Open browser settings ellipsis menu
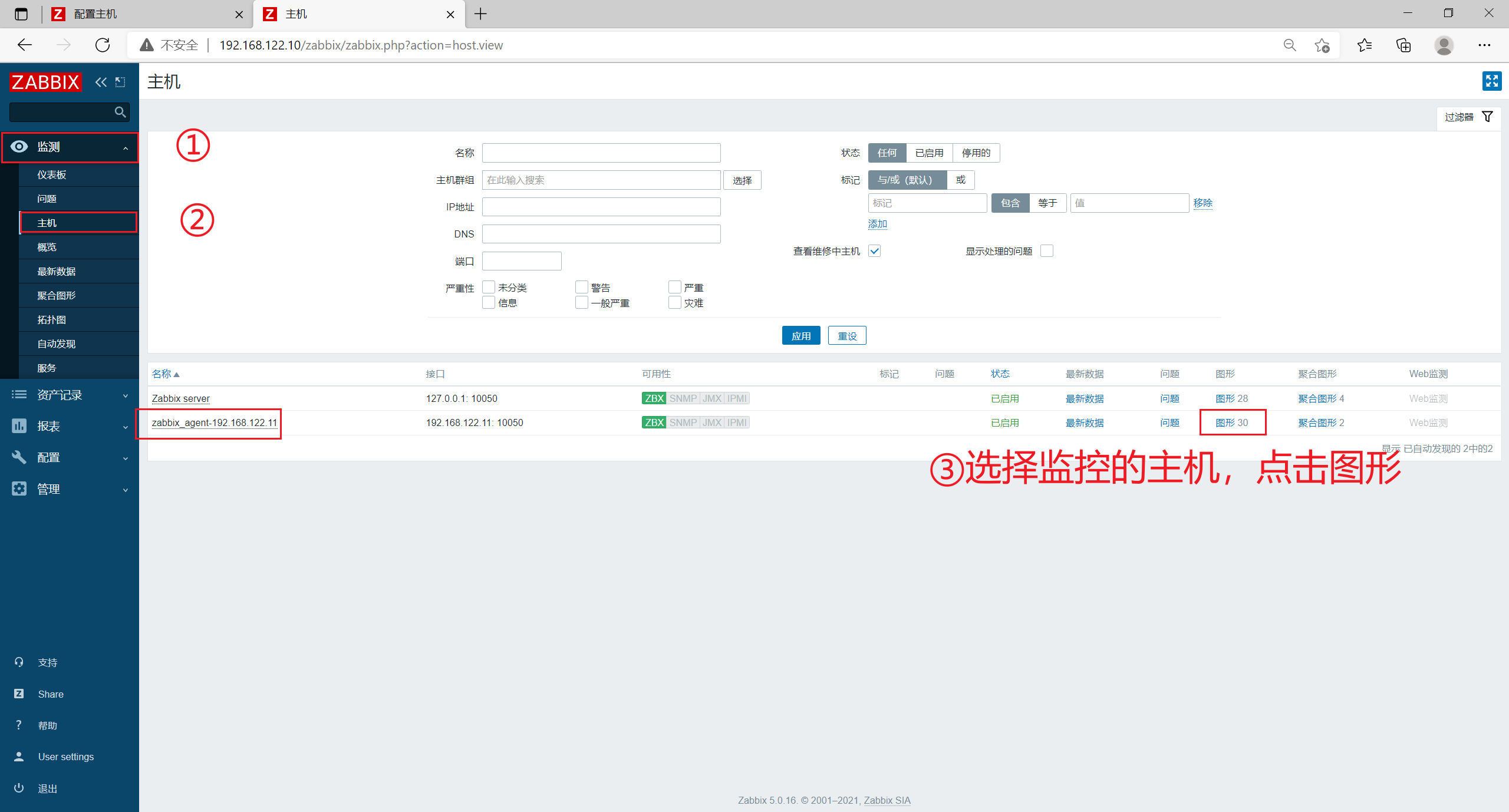Viewport: 1509px width, 812px height. pos(1484,45)
